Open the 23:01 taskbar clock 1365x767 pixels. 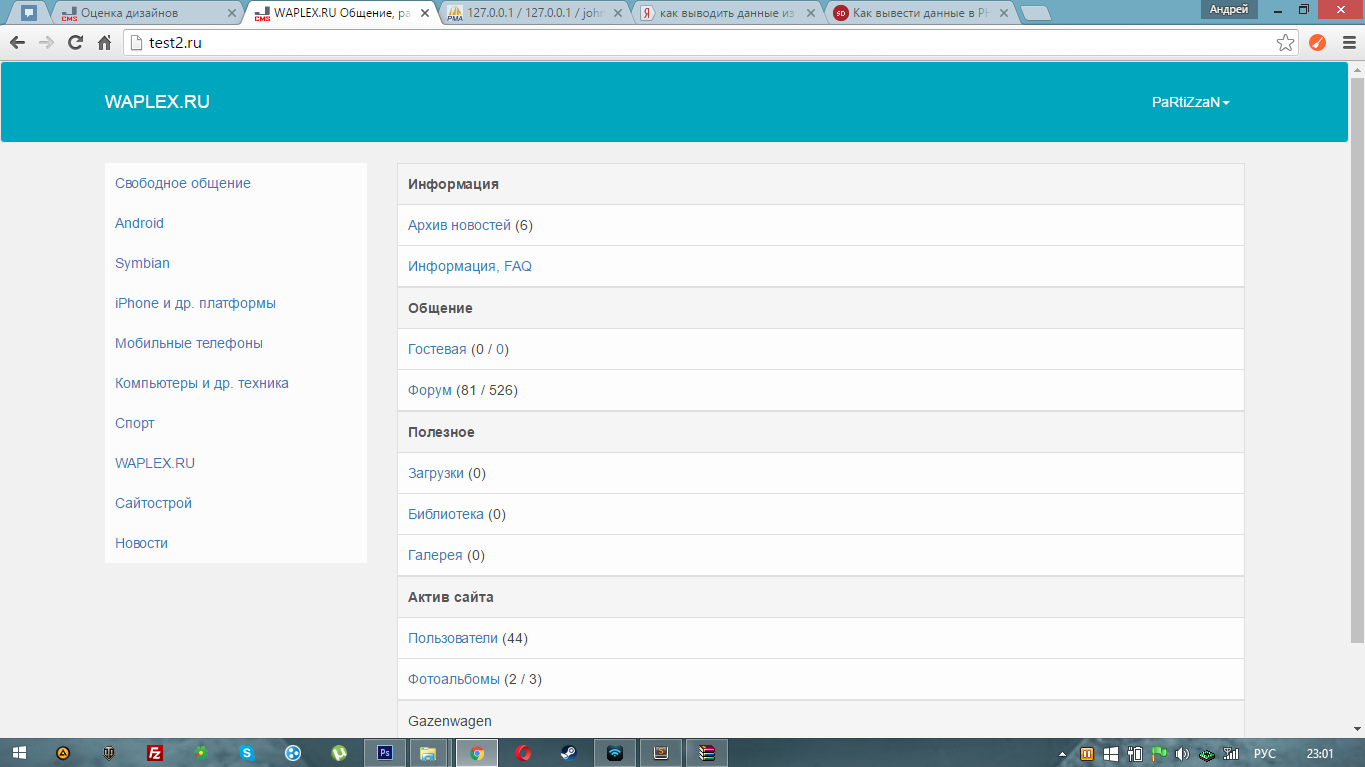(x=1320, y=753)
